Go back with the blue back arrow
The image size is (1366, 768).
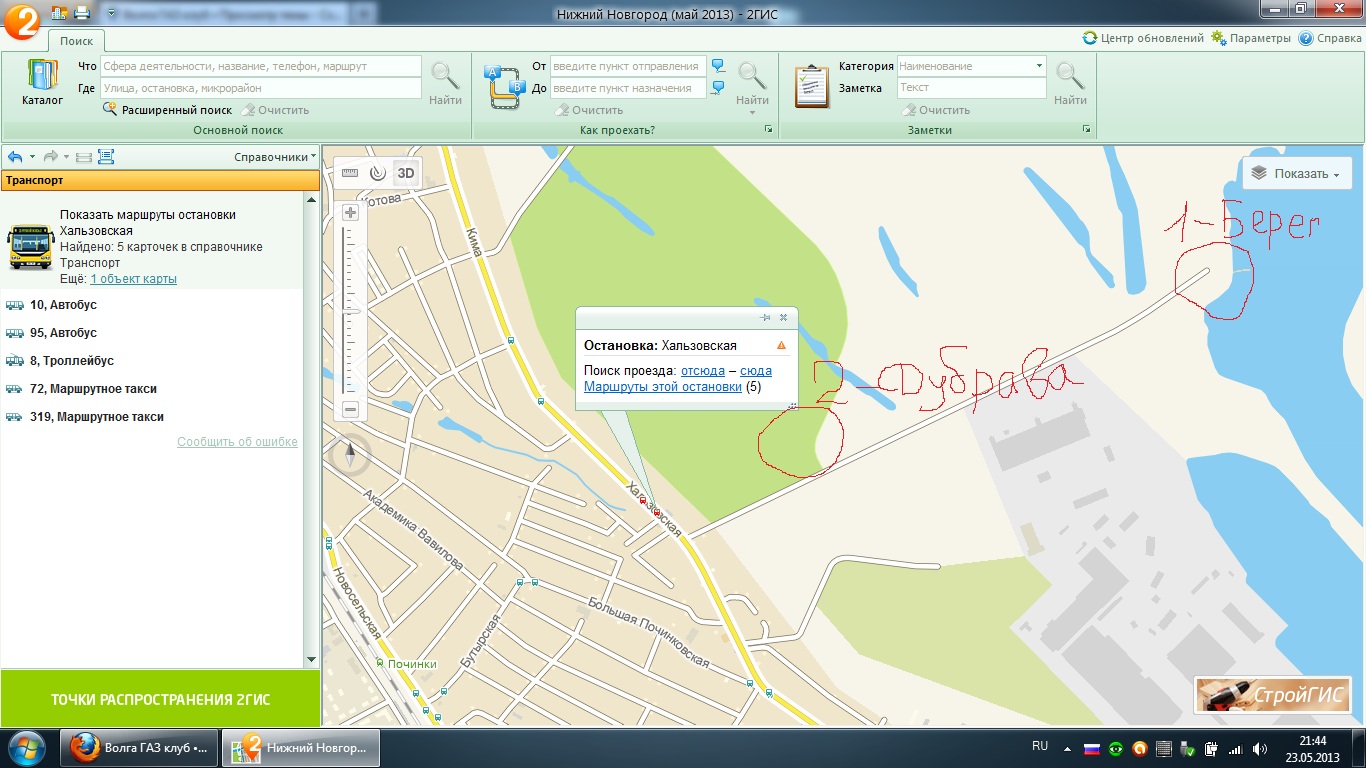(x=15, y=157)
